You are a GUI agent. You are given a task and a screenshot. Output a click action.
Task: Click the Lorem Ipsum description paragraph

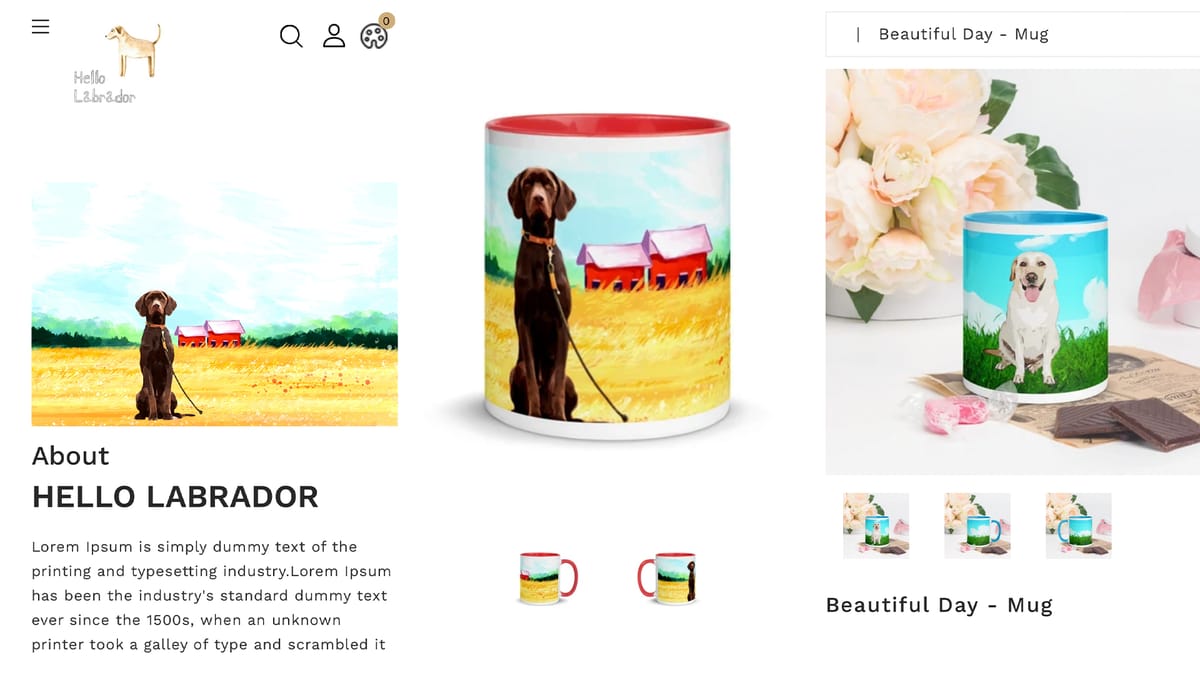211,596
